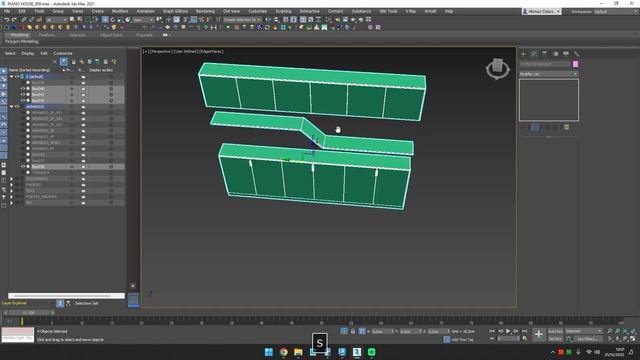Viewport: 640px width, 360px height.
Task: Click the selection lock toggle icon
Action: (353, 331)
